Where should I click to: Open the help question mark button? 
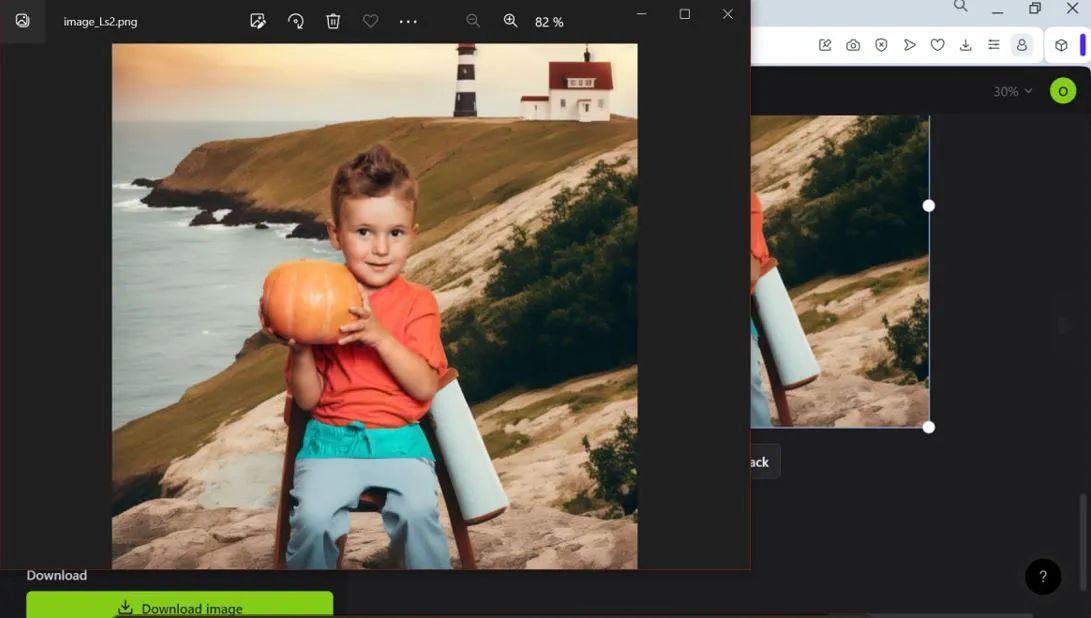point(1043,576)
